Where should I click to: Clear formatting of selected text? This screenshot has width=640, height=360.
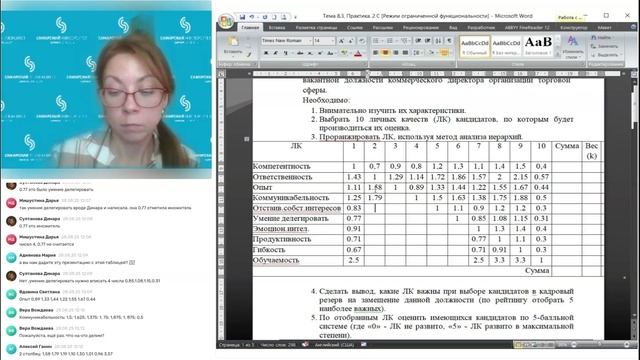[361, 41]
